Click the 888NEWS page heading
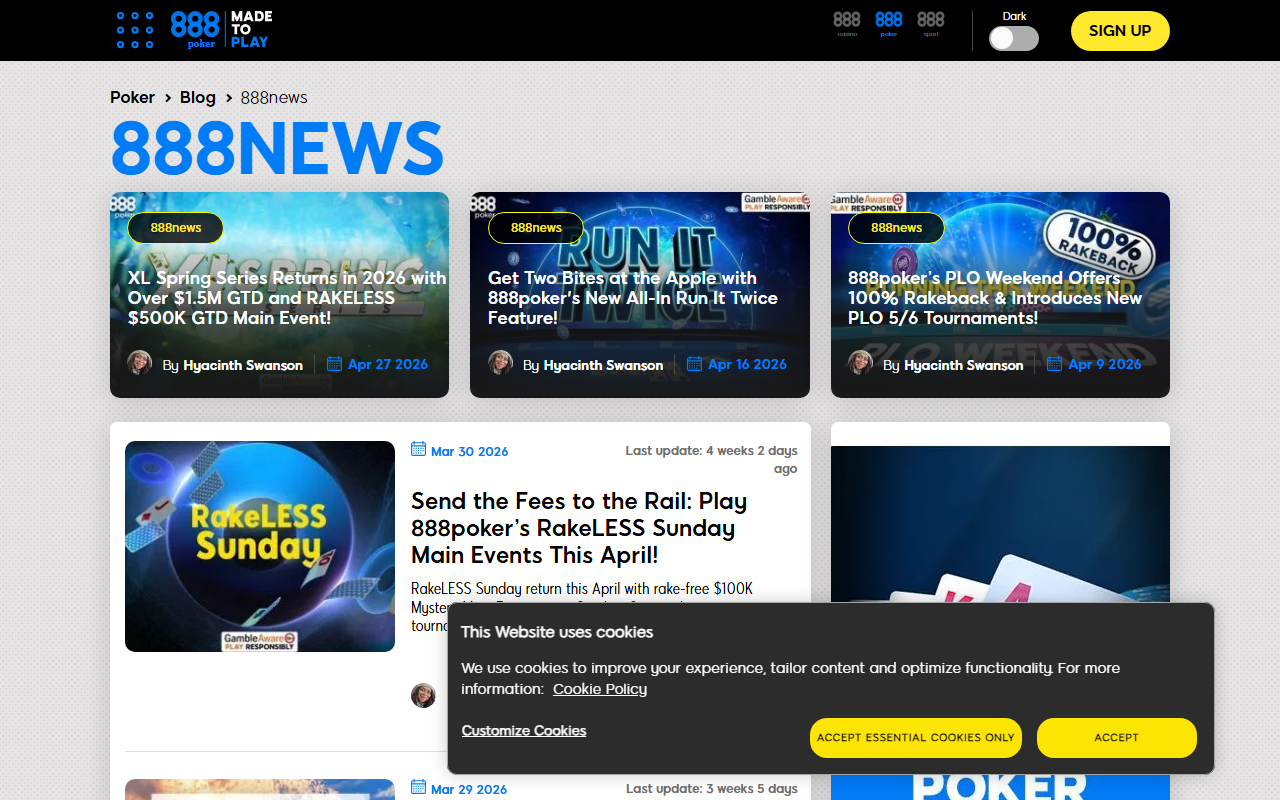Viewport: 1280px width, 800px height. click(277, 148)
